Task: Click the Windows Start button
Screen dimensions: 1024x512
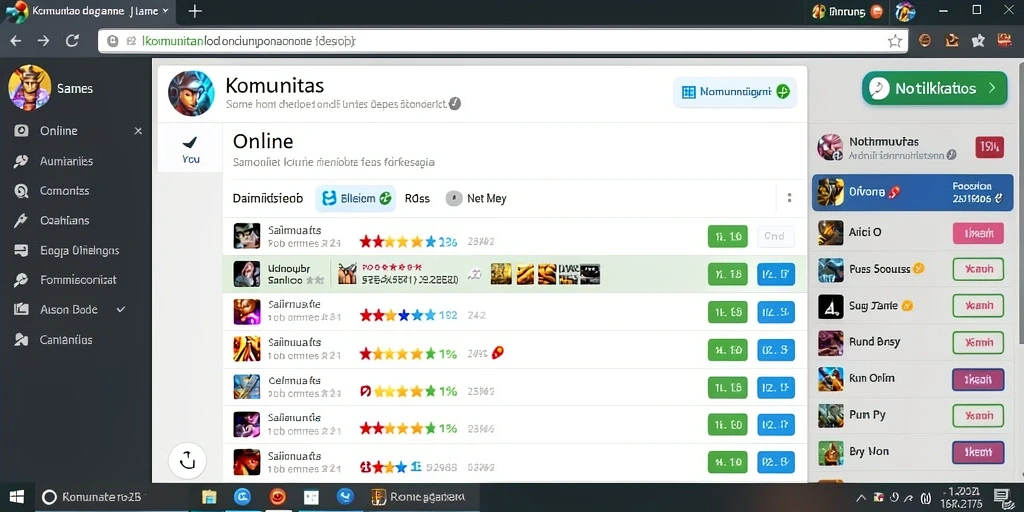Action: 17,497
